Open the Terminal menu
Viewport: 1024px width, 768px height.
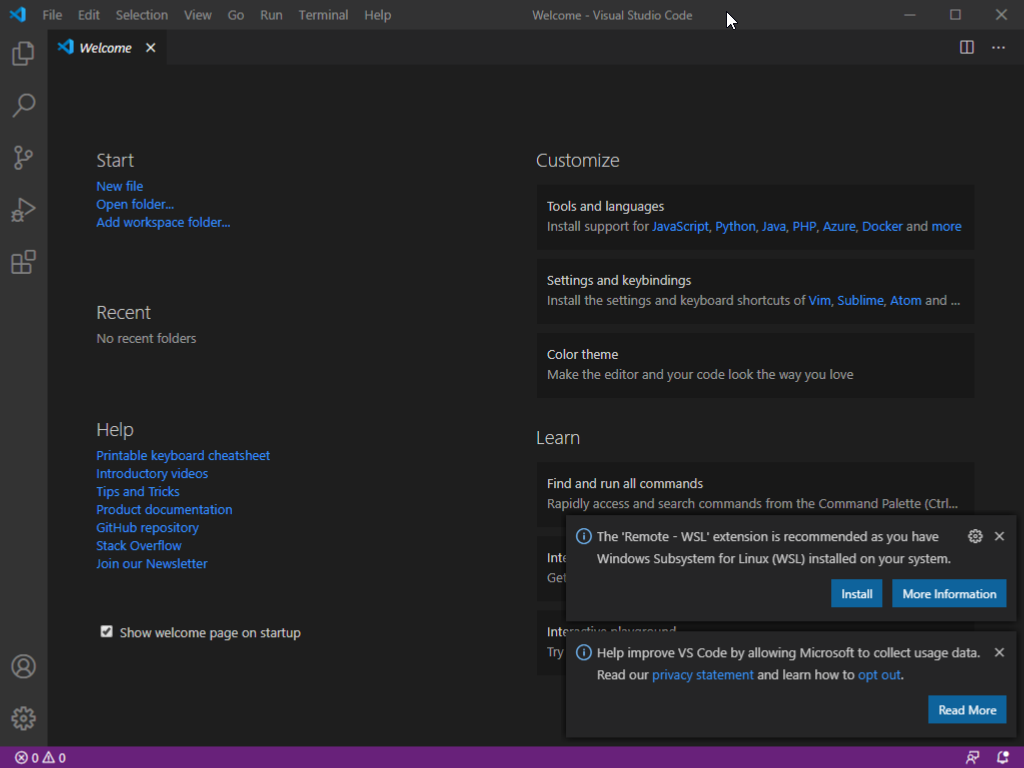[323, 15]
